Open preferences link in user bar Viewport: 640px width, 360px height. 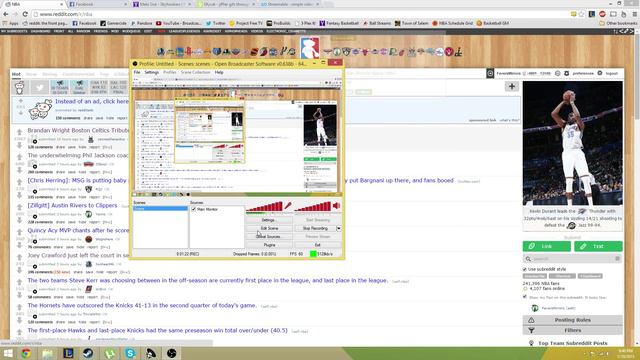(583, 73)
